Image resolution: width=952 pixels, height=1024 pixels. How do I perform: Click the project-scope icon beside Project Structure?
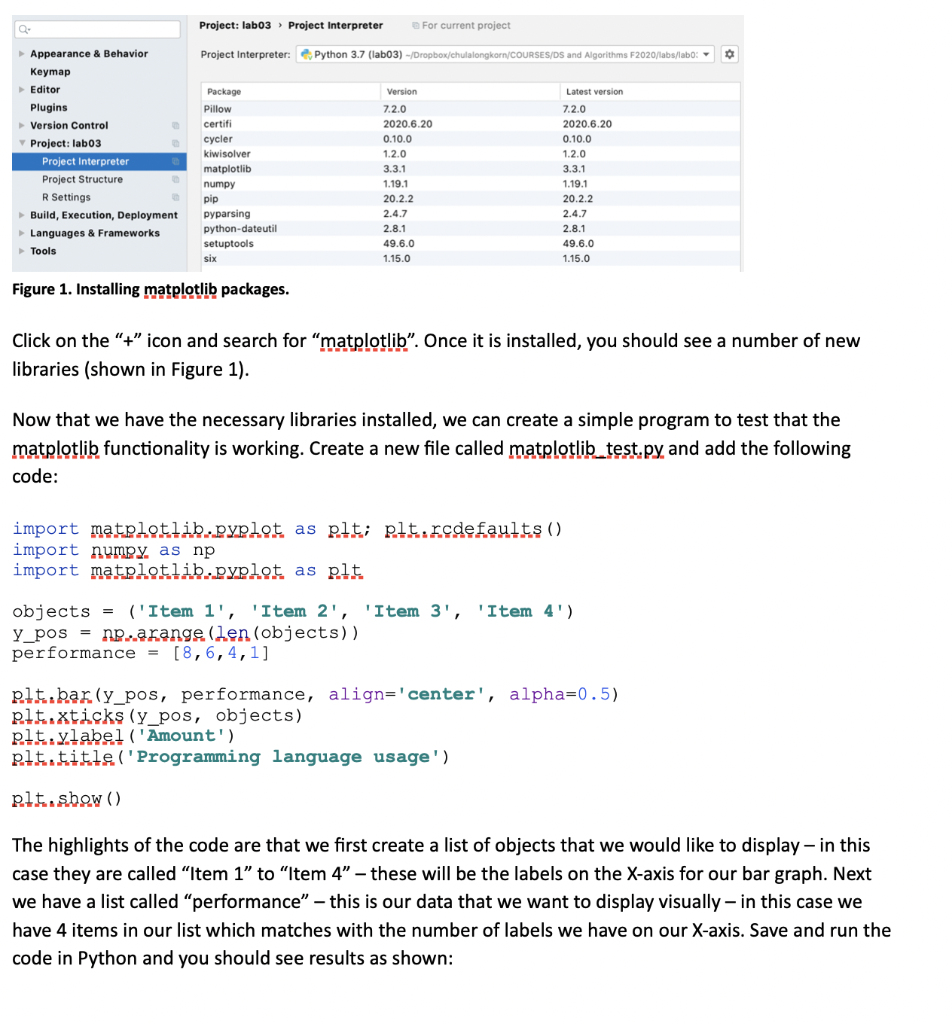point(176,179)
